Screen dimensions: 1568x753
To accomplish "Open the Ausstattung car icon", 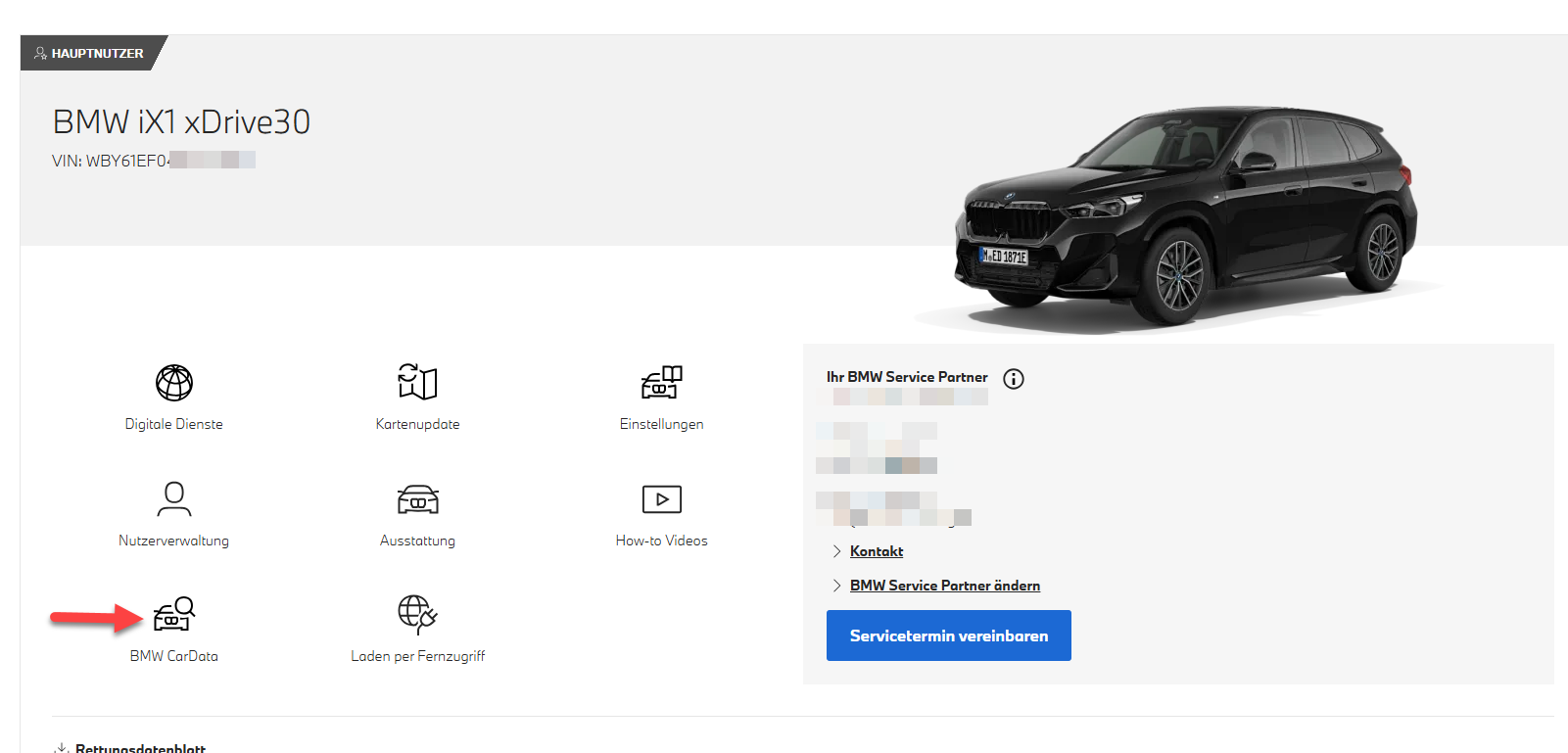I will pyautogui.click(x=417, y=499).
